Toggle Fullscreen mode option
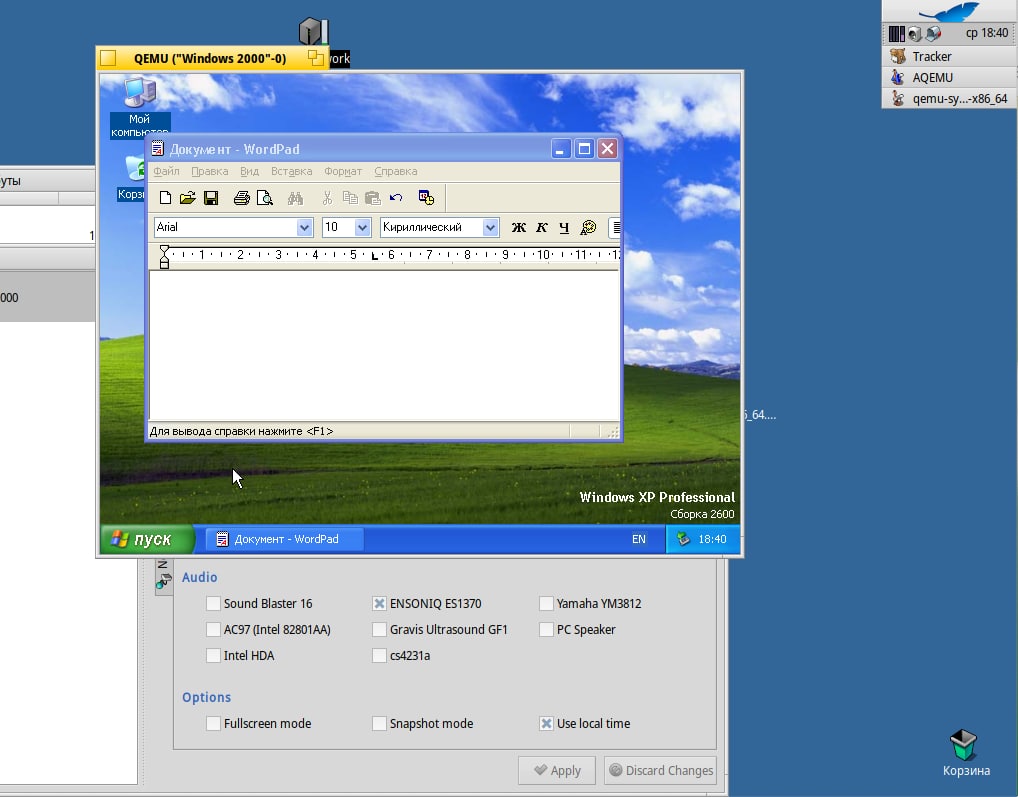 (213, 723)
